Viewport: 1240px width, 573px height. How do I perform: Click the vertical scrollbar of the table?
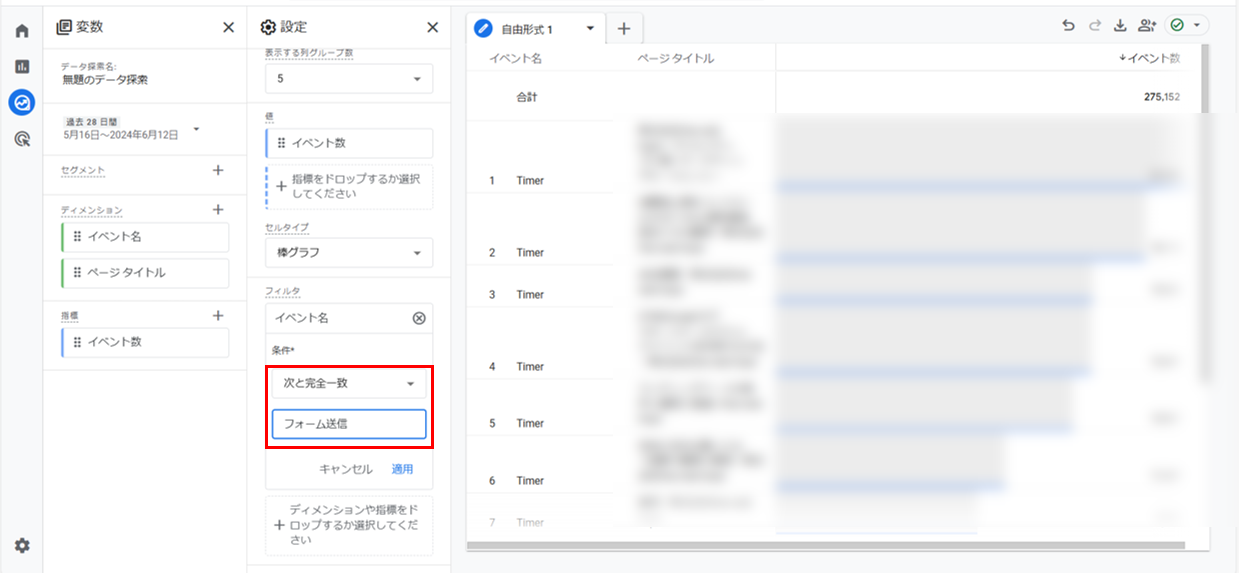tap(1206, 215)
